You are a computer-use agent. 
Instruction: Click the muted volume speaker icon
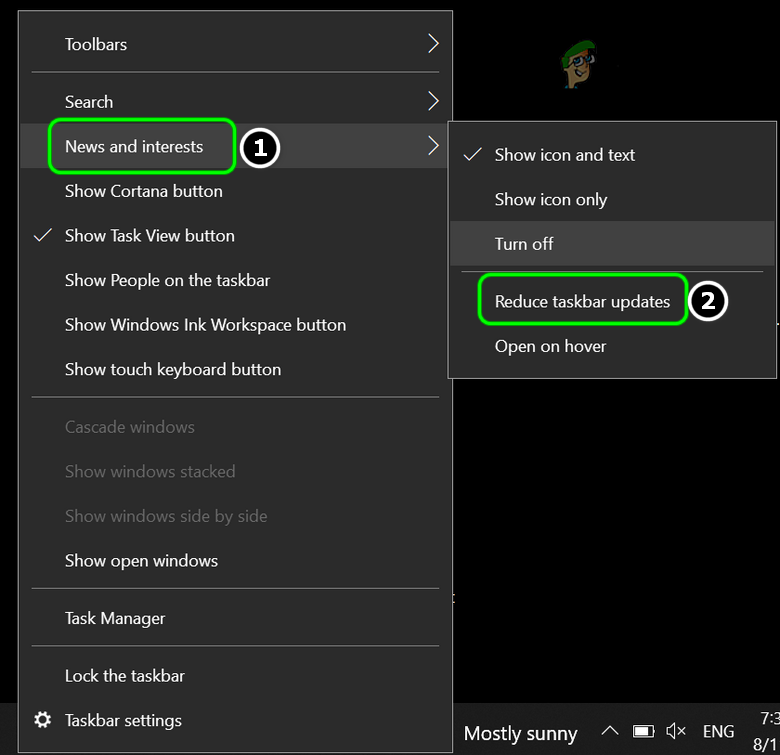tap(677, 732)
